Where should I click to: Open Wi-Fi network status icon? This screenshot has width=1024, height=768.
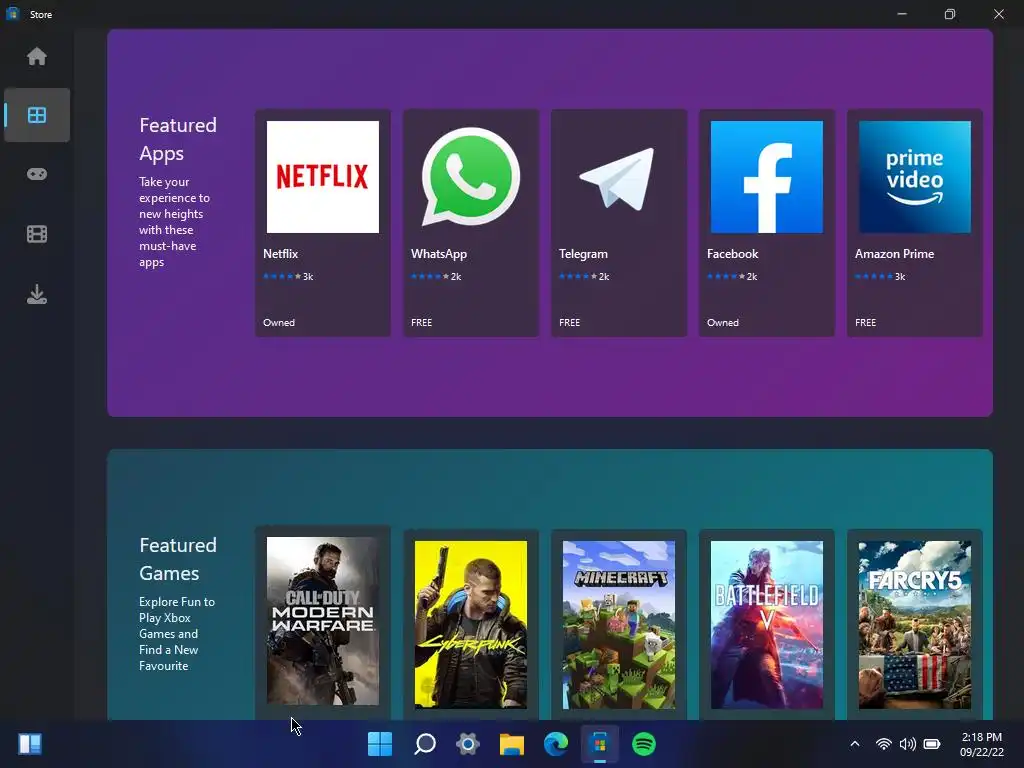[884, 744]
